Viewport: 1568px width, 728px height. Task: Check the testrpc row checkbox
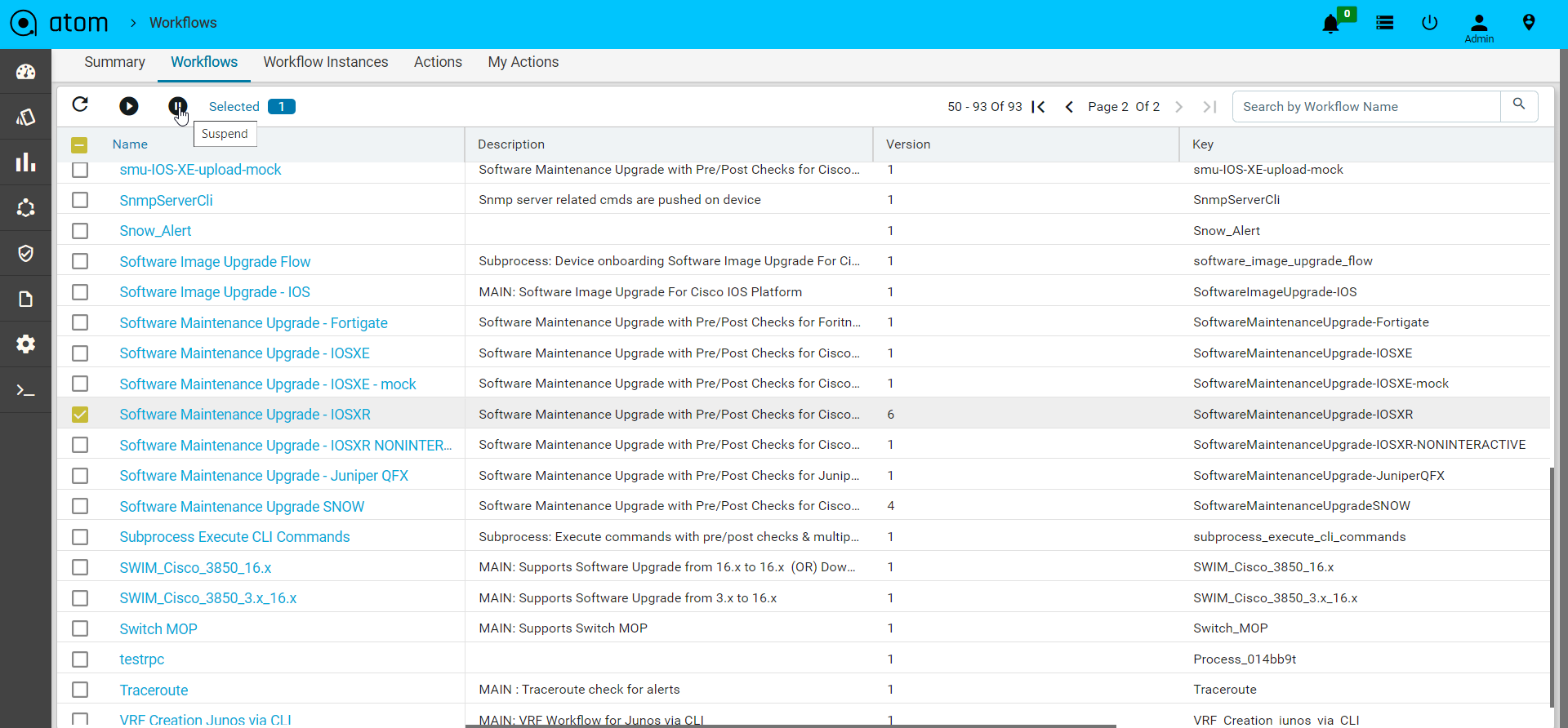pos(80,659)
